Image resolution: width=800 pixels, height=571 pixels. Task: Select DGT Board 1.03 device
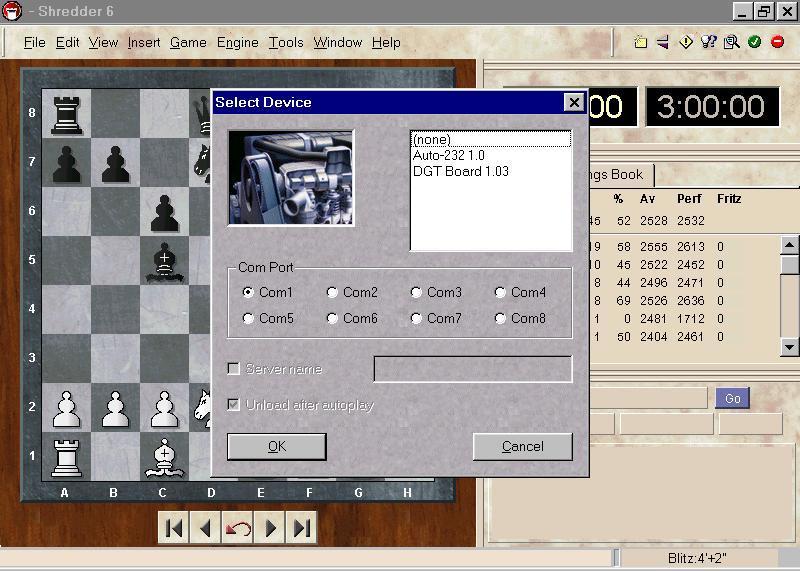pos(461,171)
